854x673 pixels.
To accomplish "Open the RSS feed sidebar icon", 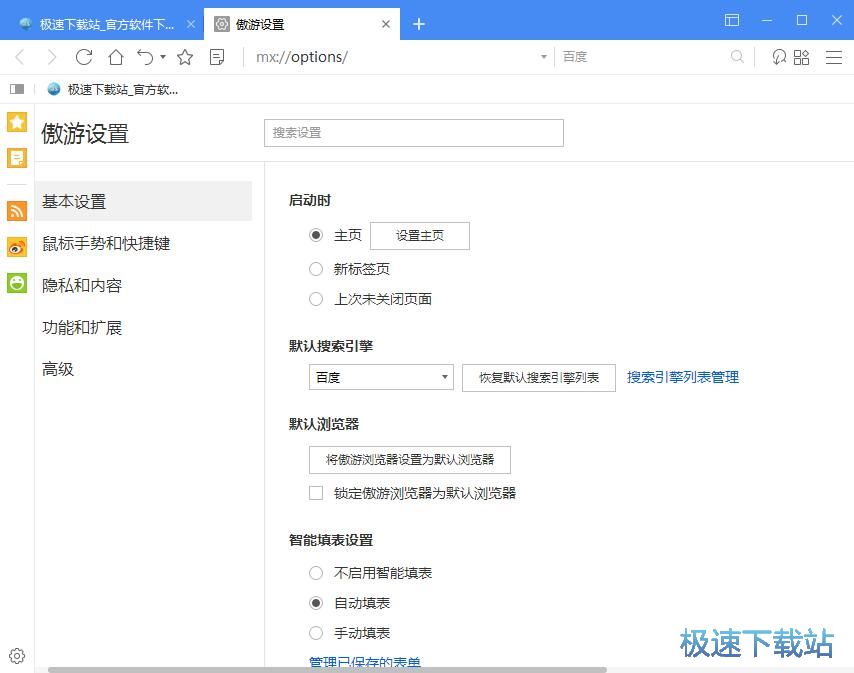I will (17, 211).
